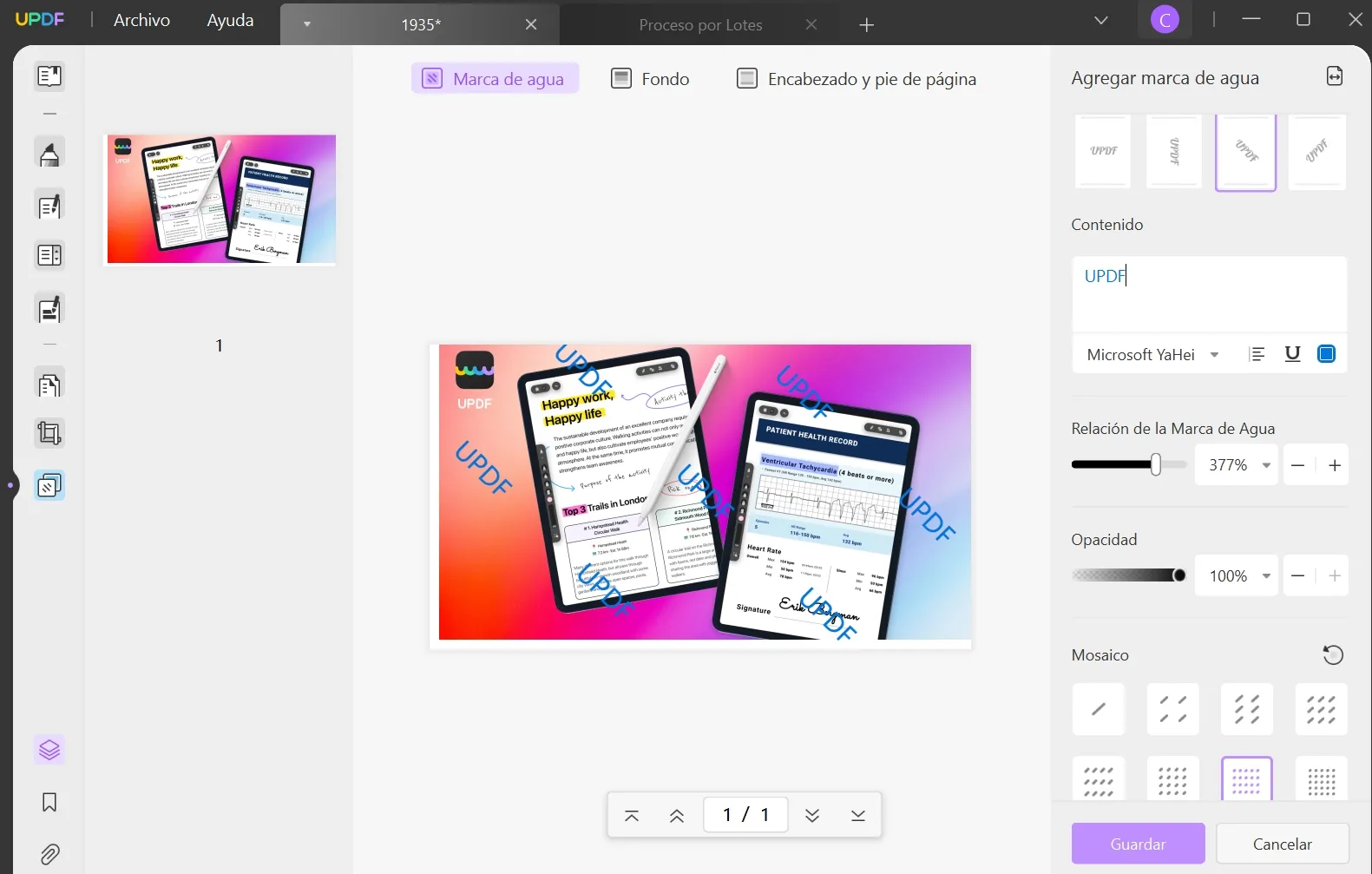This screenshot has height=874, width=1372.
Task: Select the four-mark mosaic tile option
Action: pyautogui.click(x=1173, y=709)
